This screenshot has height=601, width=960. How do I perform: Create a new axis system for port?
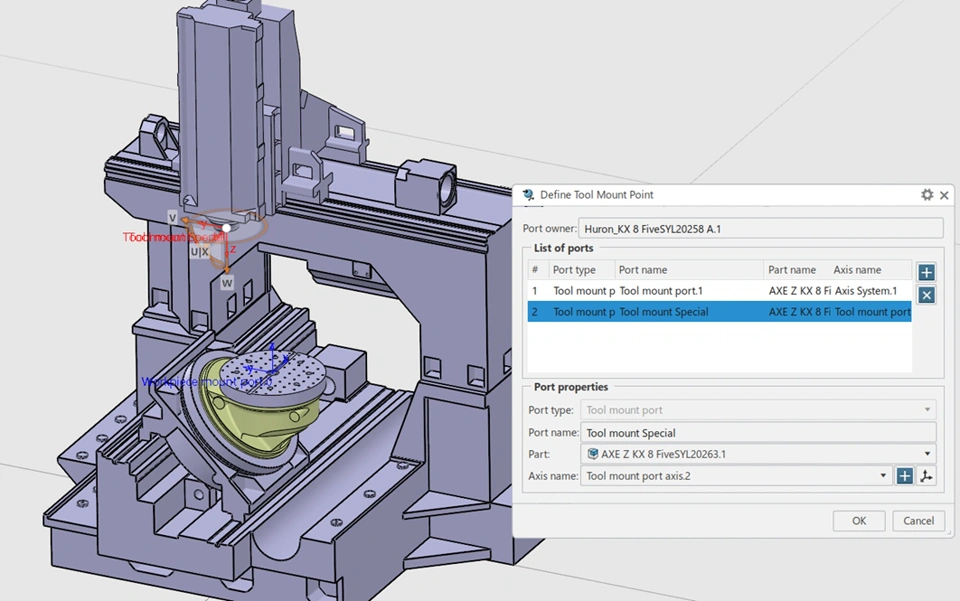(x=904, y=476)
